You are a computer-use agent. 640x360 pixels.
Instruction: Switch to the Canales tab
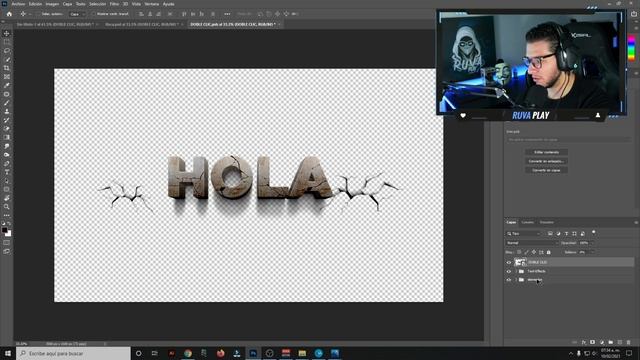pyautogui.click(x=527, y=222)
